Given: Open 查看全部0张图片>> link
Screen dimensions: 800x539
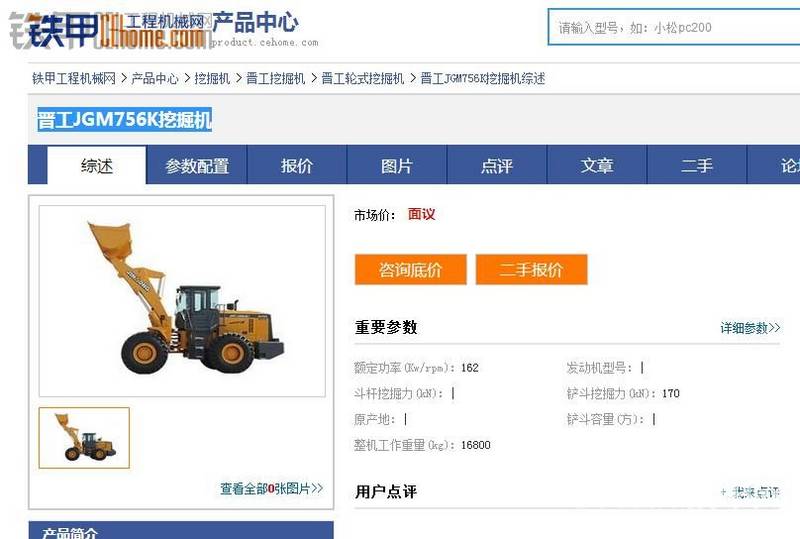Looking at the screenshot, I should point(271,488).
